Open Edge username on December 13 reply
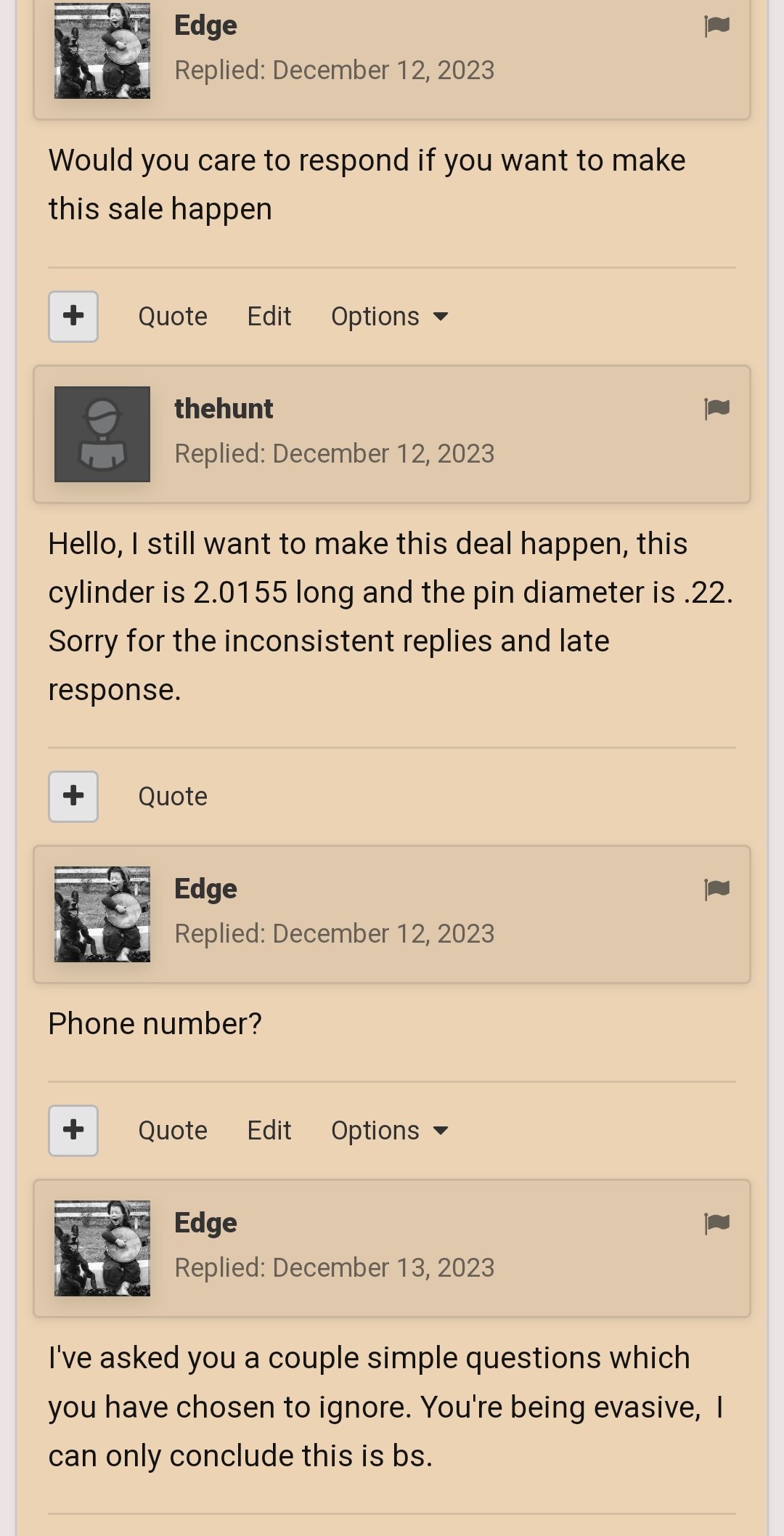Screen dimensions: 784x1536 coord(205,1224)
